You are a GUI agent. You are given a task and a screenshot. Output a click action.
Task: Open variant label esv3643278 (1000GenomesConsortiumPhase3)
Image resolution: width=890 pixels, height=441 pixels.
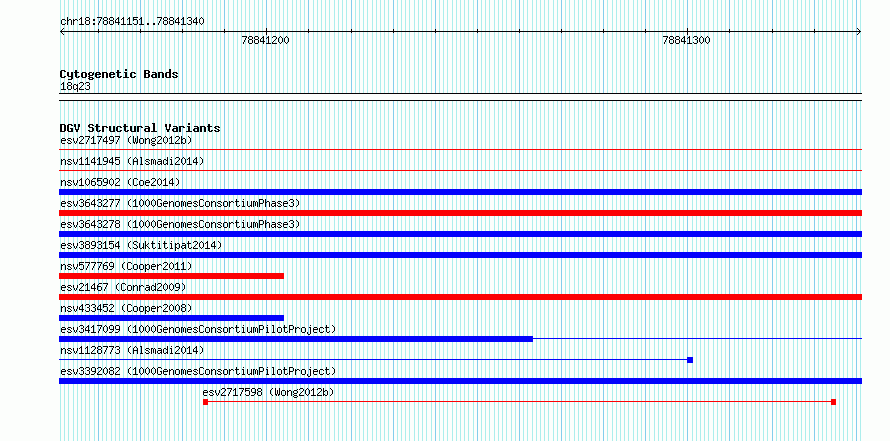(180, 224)
